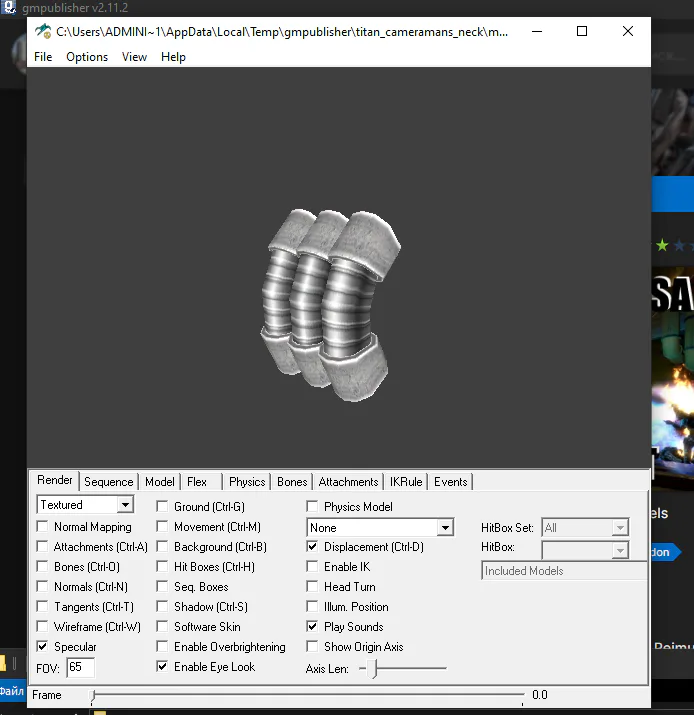Select the Render tab
The height and width of the screenshot is (715, 694).
55,480
